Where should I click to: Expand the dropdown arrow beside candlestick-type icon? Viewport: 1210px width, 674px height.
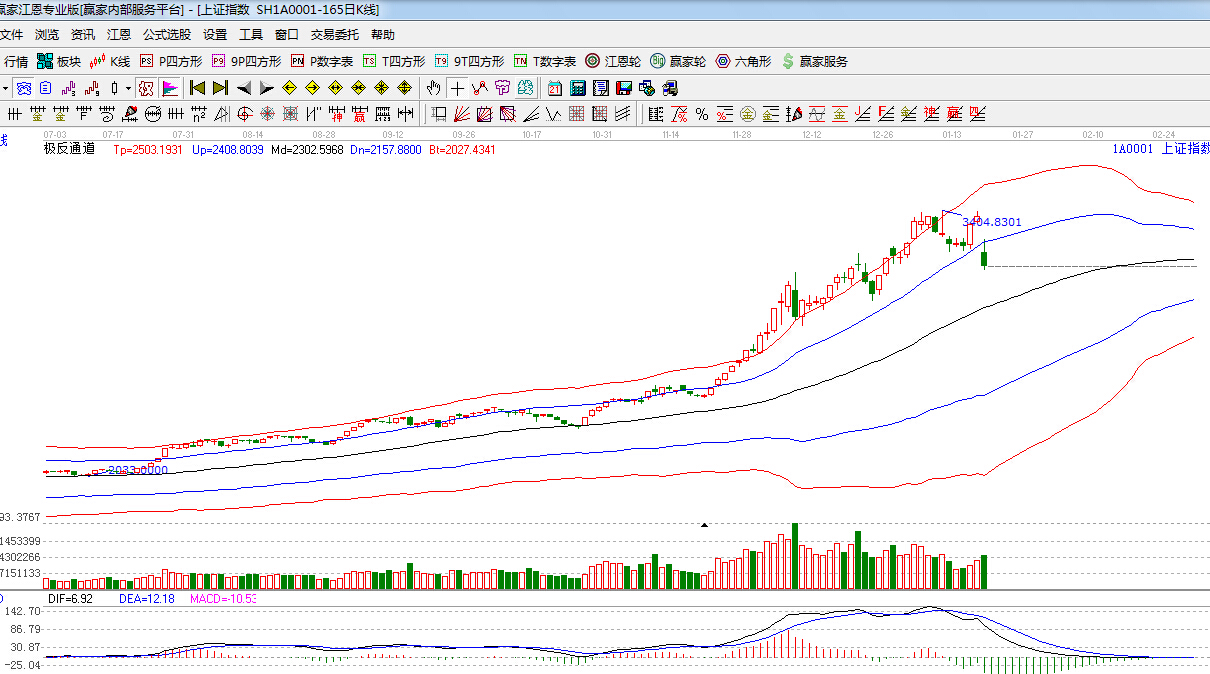click(128, 88)
